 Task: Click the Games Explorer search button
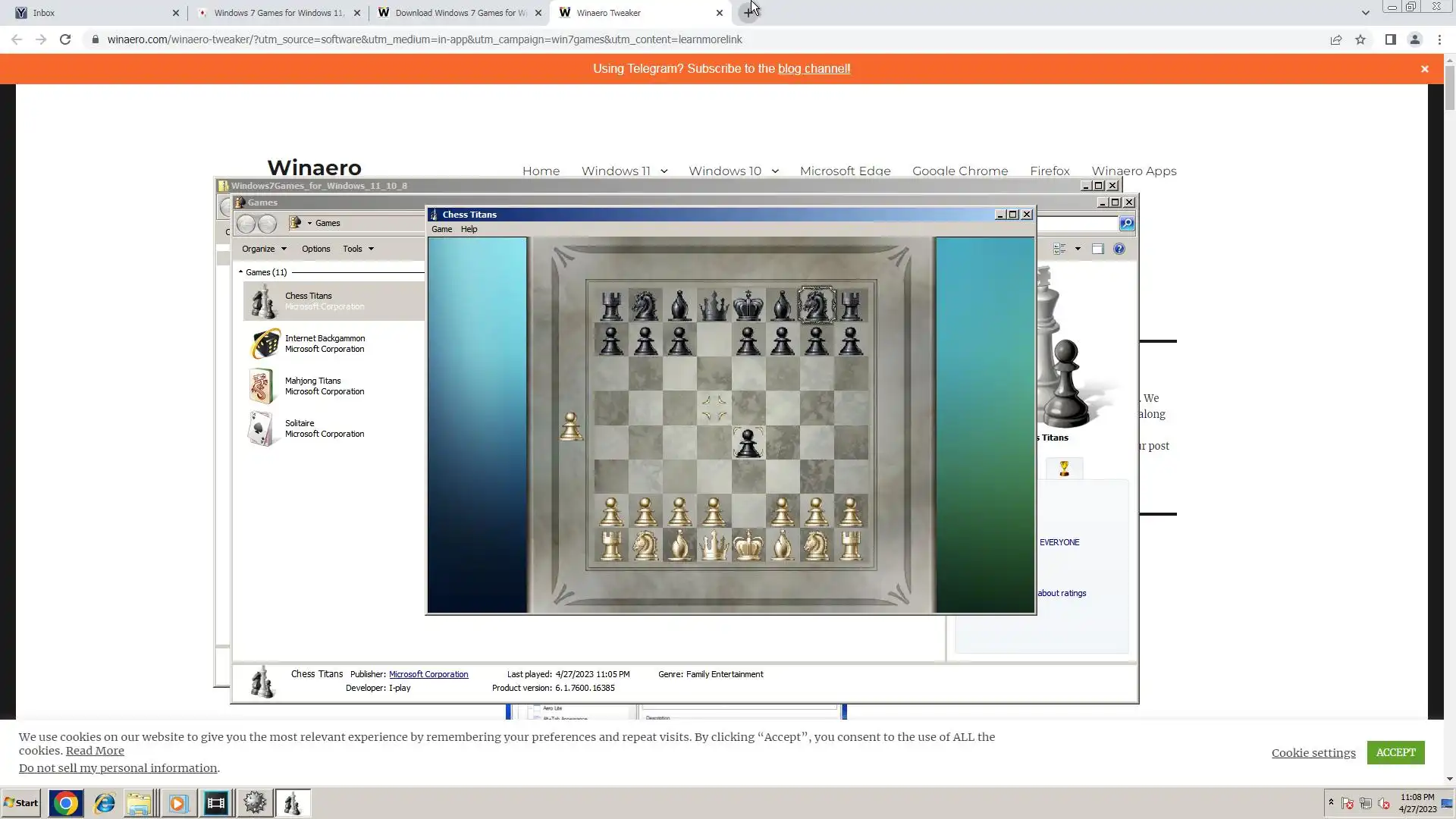tap(1127, 223)
